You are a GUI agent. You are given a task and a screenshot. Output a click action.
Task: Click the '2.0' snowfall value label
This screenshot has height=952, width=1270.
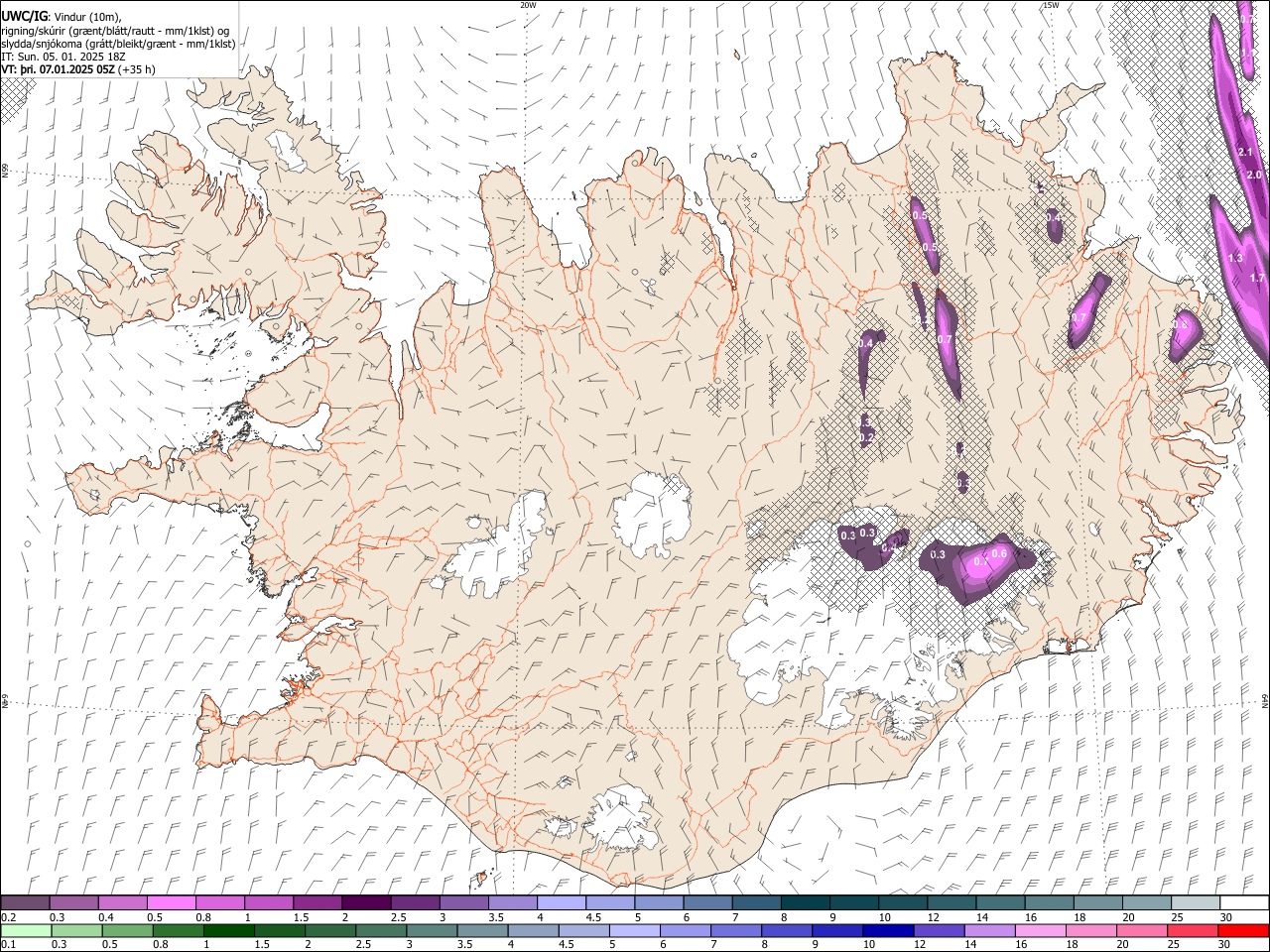[1253, 175]
